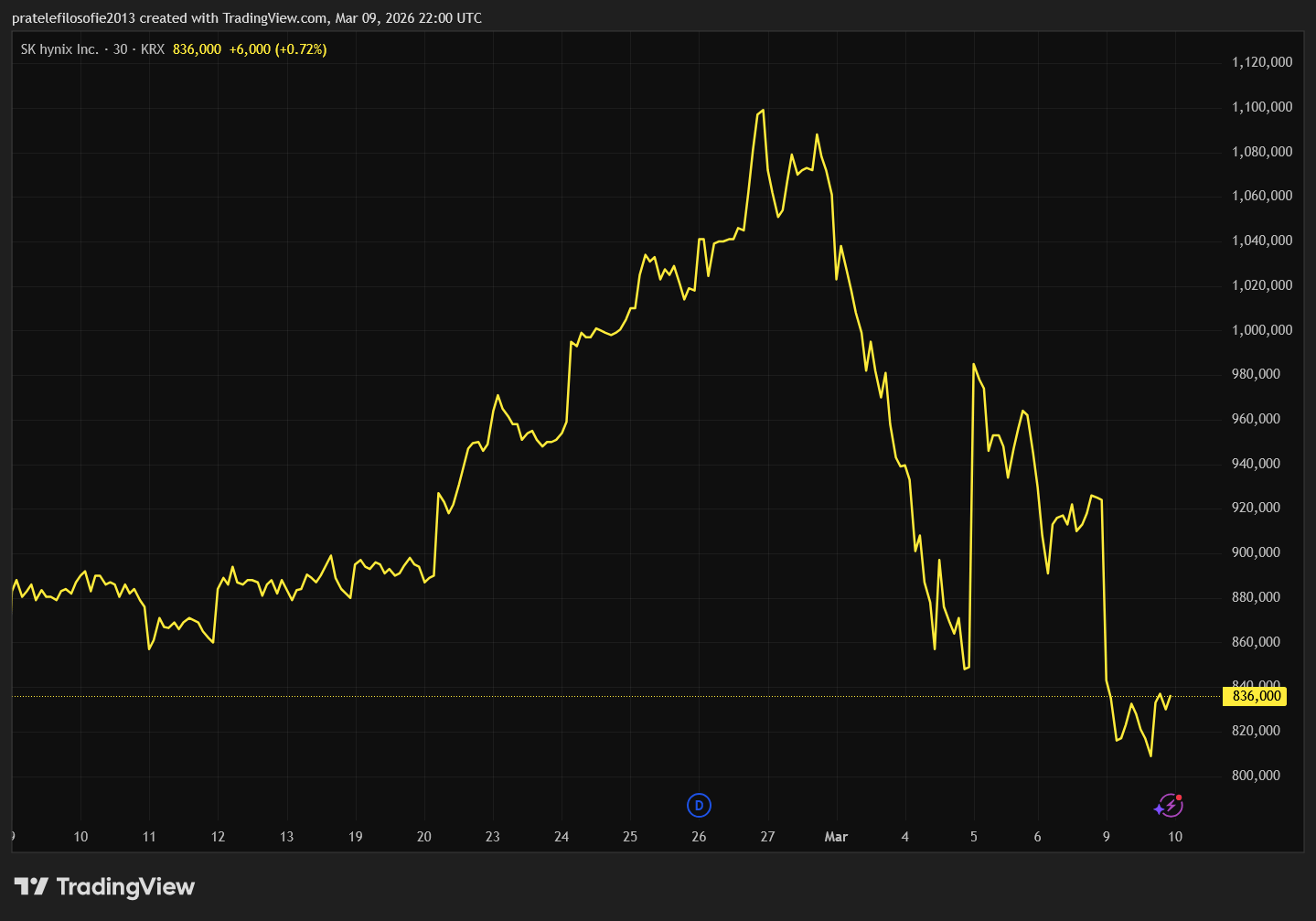Click the pratelefilosofie2013 username in header
Viewport: 1316px width, 921px height.
[x=73, y=18]
